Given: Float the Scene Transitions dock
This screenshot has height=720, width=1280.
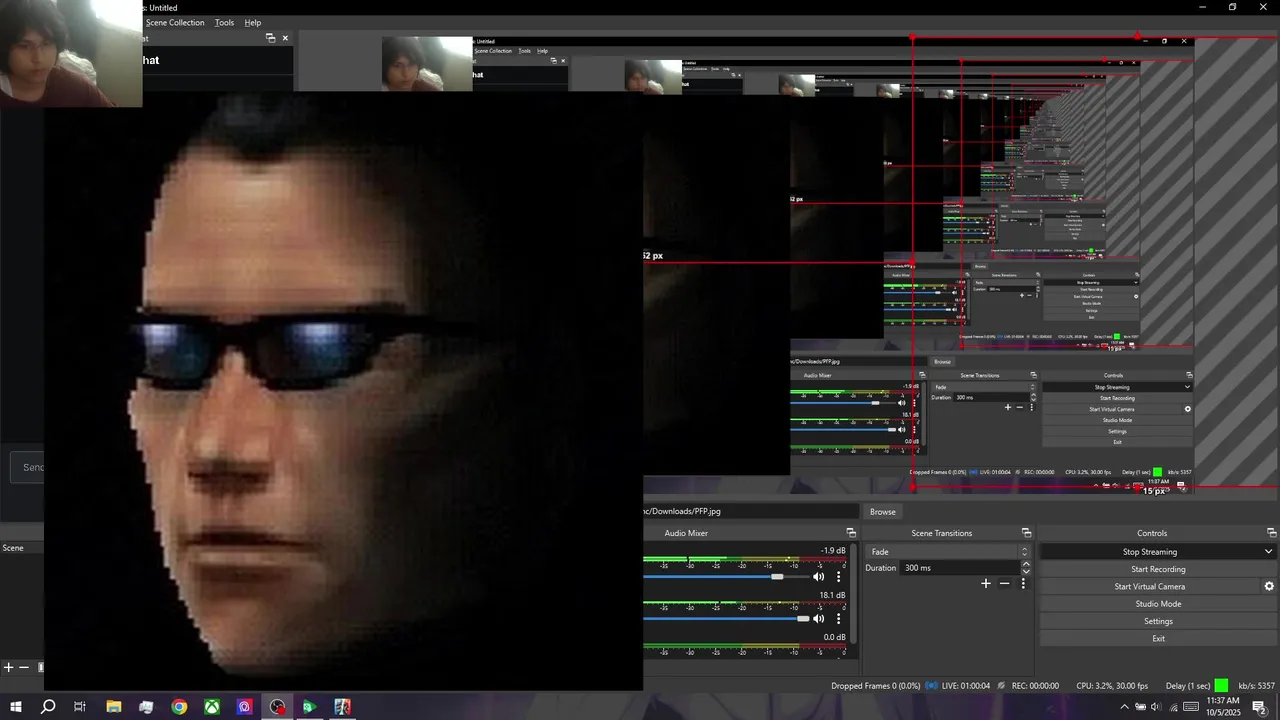Looking at the screenshot, I should click(x=1026, y=533).
